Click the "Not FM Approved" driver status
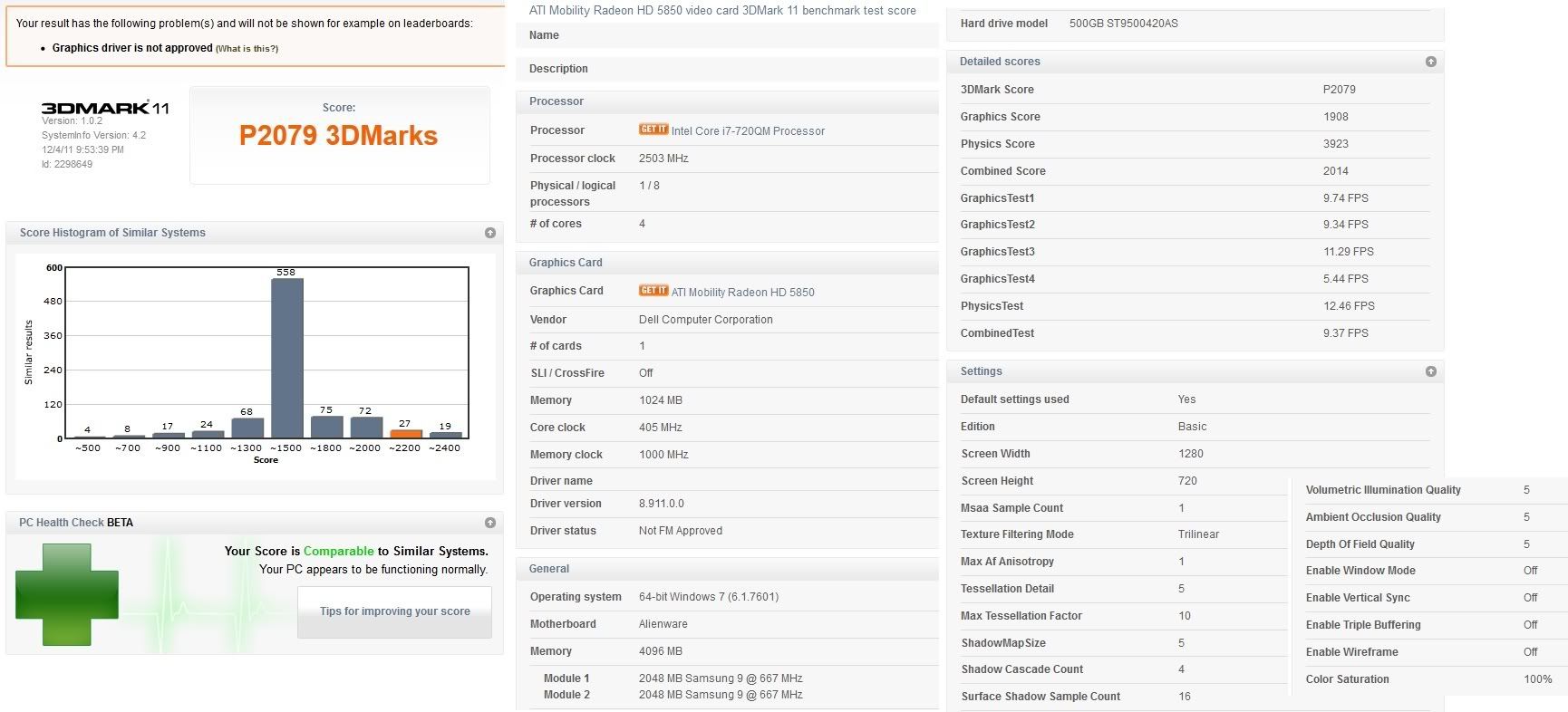This screenshot has height=712, width=1568. tap(681, 531)
